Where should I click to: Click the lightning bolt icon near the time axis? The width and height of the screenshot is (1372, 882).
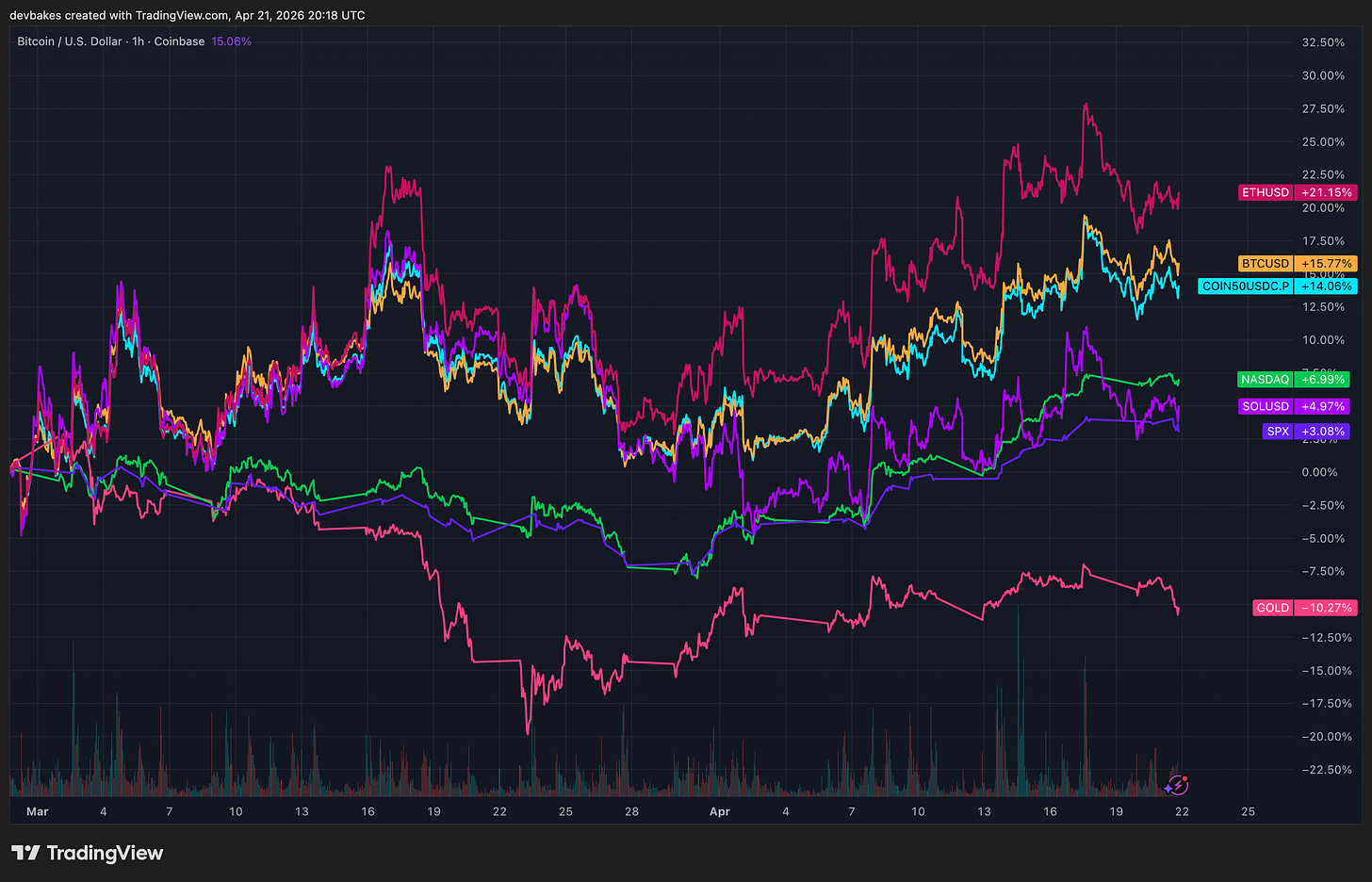click(x=1177, y=784)
